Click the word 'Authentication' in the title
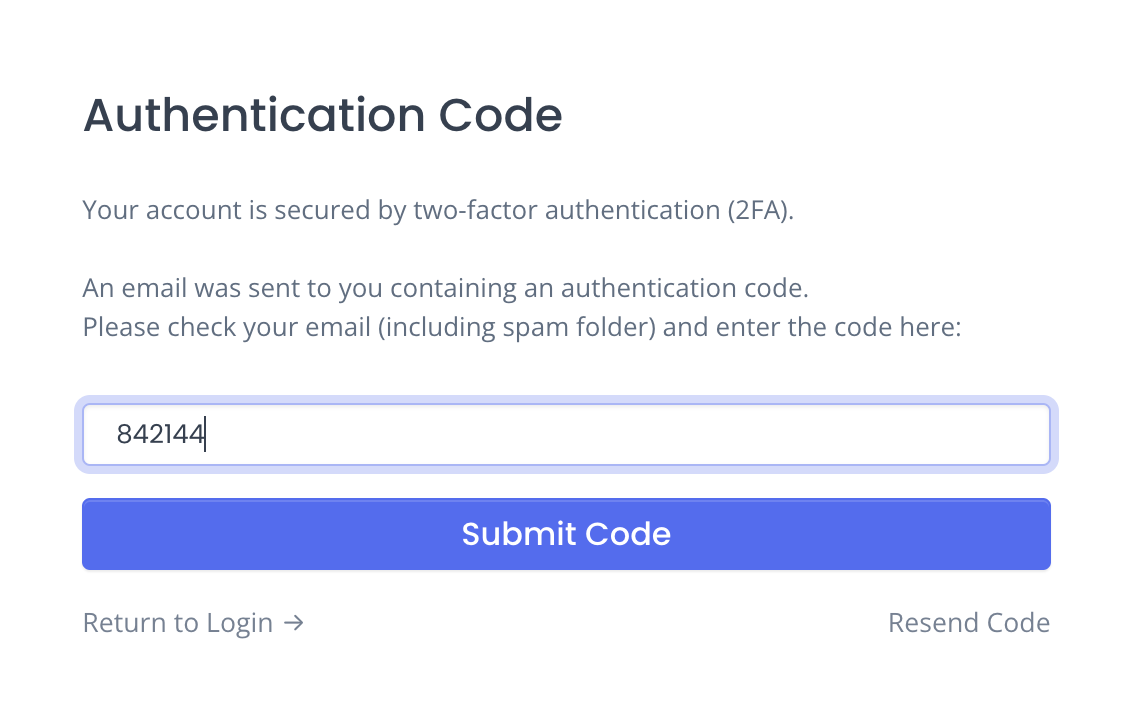1134x722 pixels. click(x=254, y=115)
